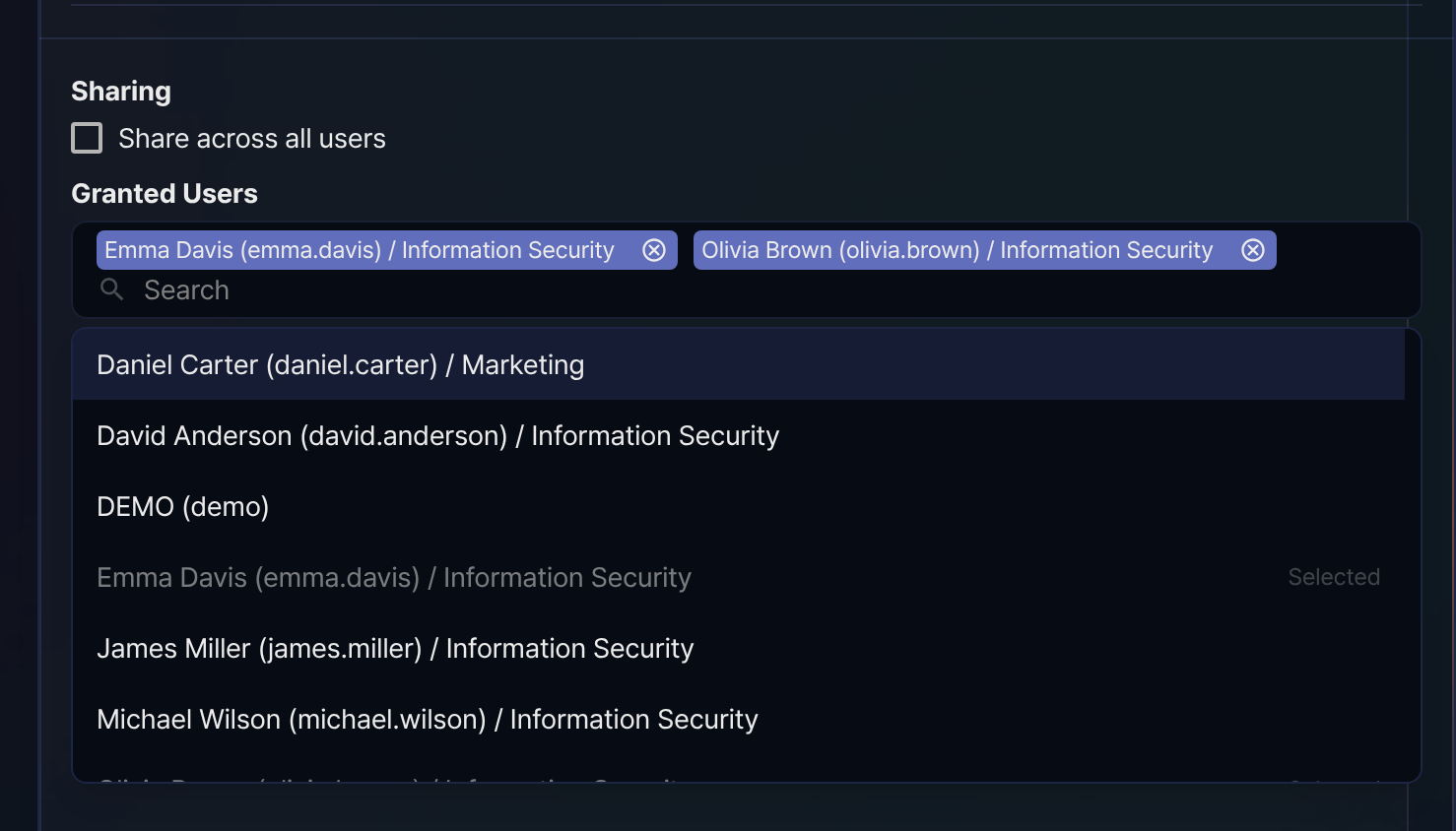
Task: Select Daniel Carter / Marketing option
Action: (x=739, y=364)
